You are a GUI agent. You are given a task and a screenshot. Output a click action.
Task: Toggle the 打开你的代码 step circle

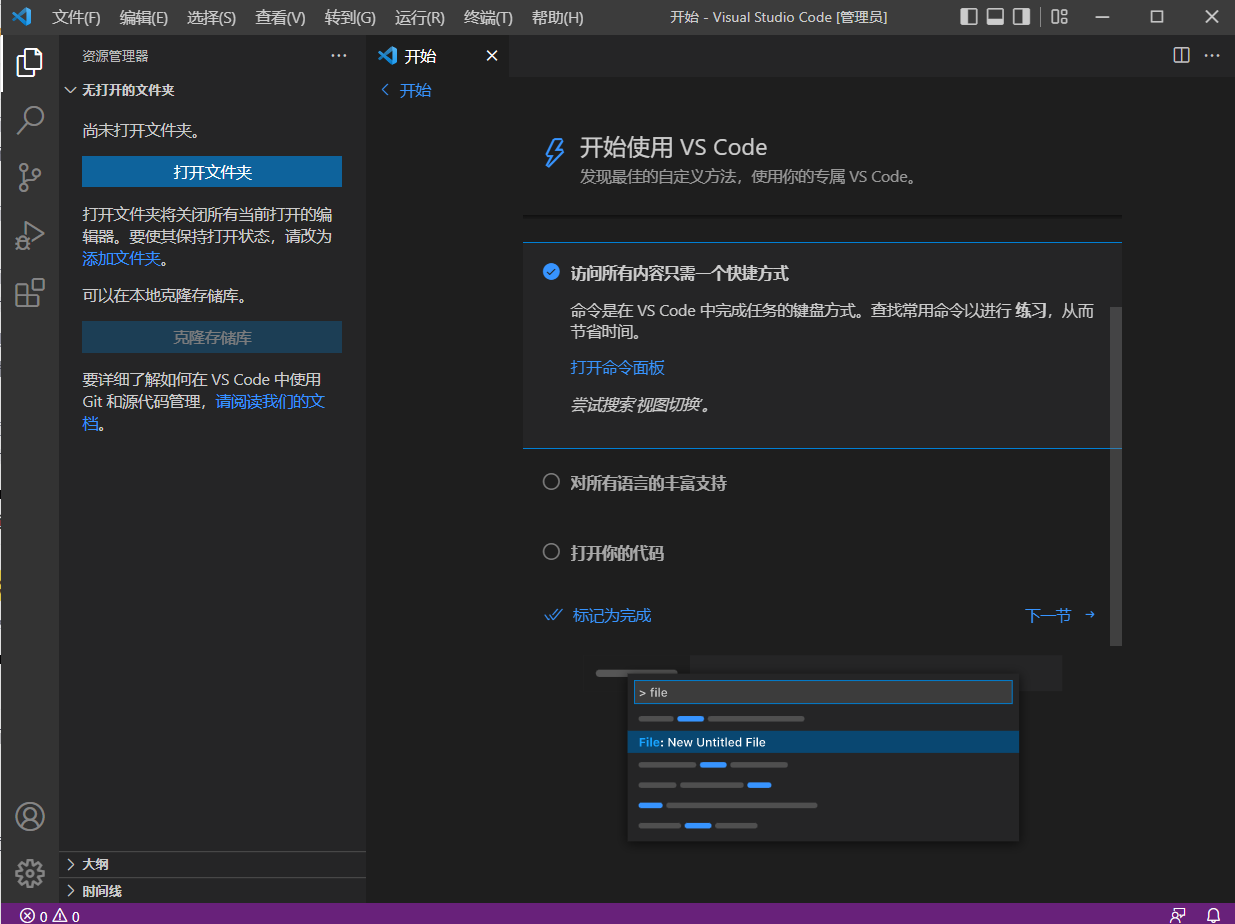point(551,552)
